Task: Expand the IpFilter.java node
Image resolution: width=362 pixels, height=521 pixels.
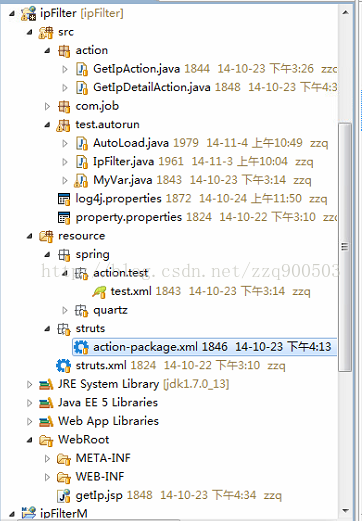Action: [x=65, y=162]
